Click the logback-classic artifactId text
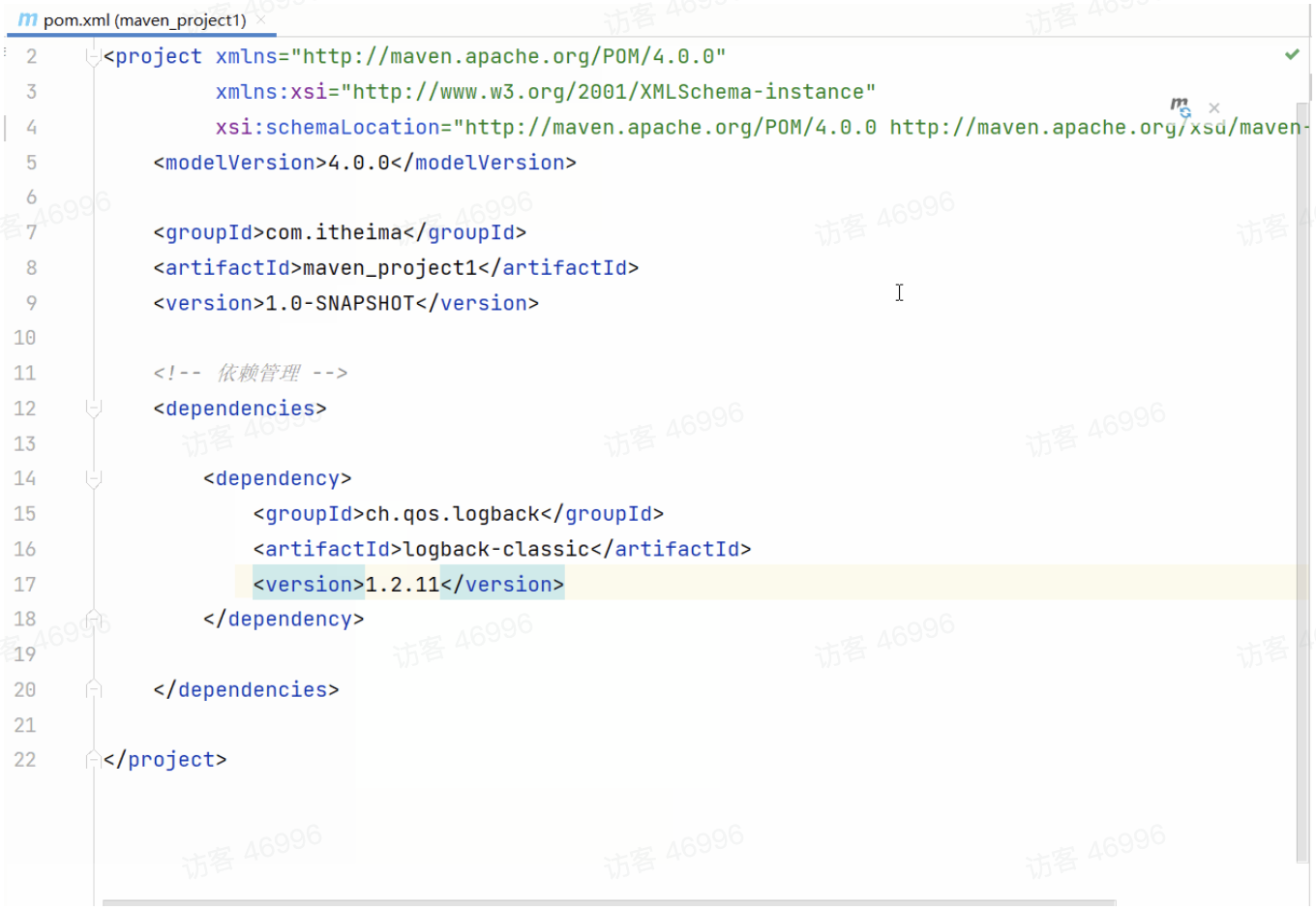Viewport: 1316px width, 910px height. pos(495,550)
